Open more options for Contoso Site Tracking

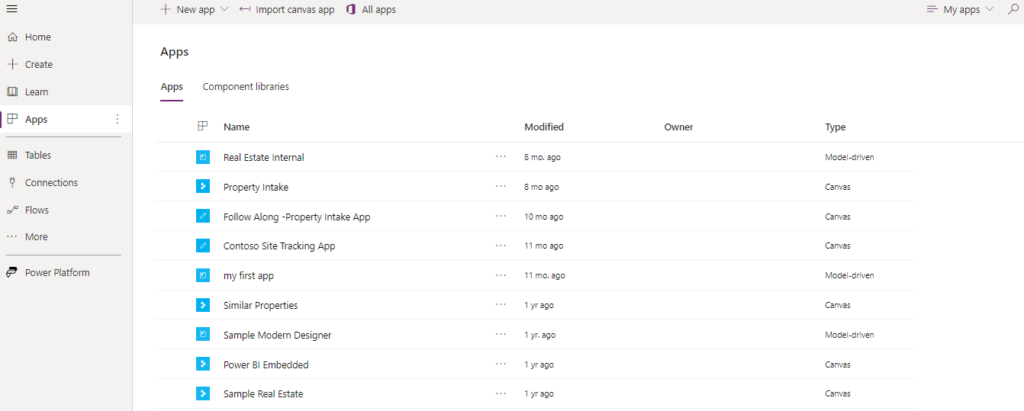pos(501,246)
